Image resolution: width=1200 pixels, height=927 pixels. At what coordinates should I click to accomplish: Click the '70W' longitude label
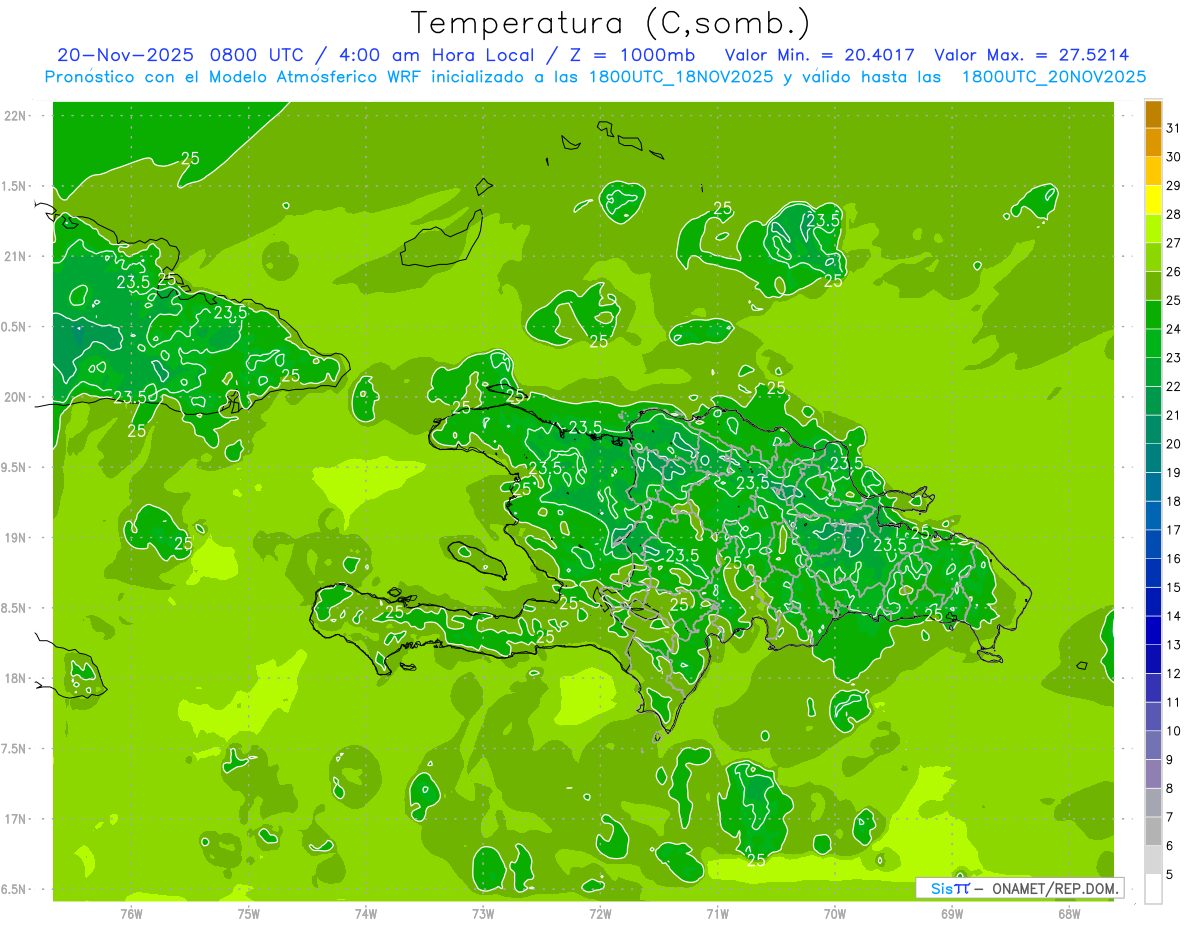[x=835, y=913]
